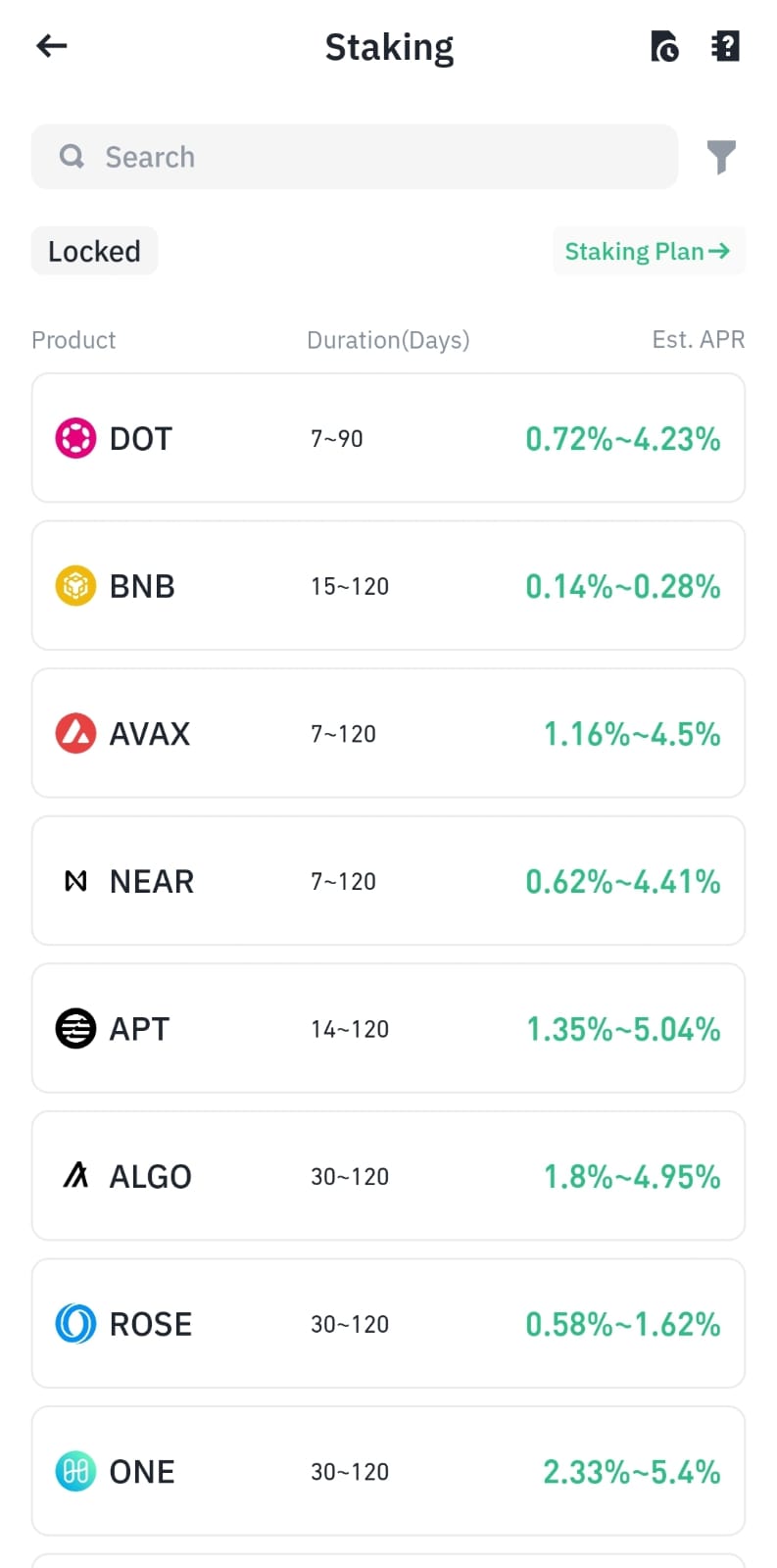Viewport: 777px width, 1568px height.
Task: Open staking history icon
Action: (x=664, y=46)
